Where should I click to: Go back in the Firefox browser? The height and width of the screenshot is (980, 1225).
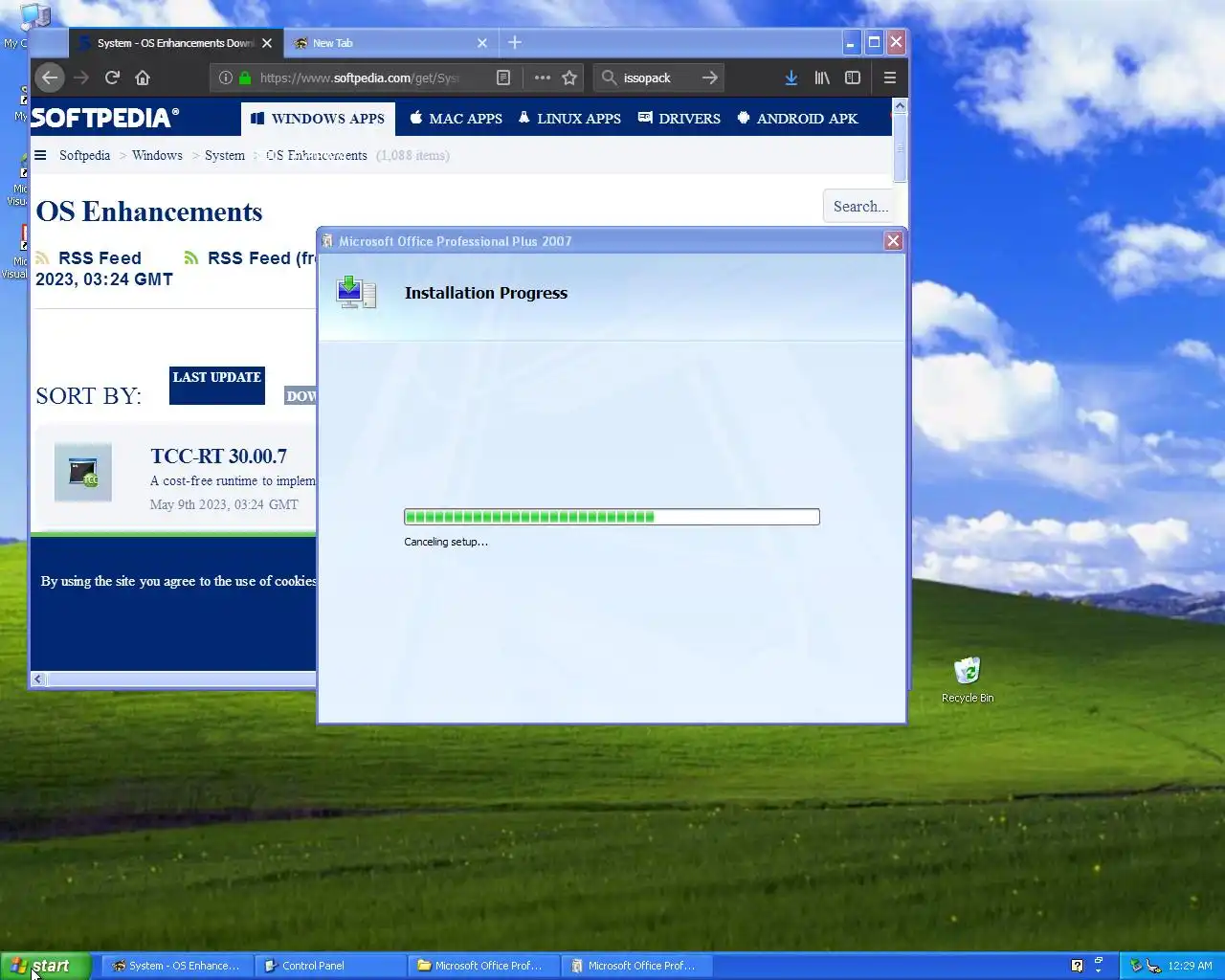point(50,78)
